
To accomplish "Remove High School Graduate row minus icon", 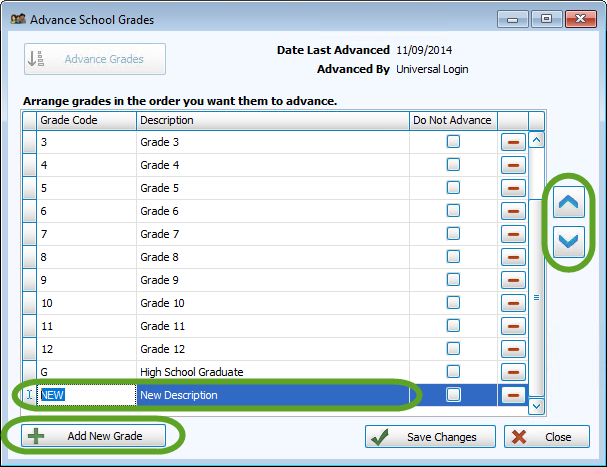I will (x=513, y=372).
